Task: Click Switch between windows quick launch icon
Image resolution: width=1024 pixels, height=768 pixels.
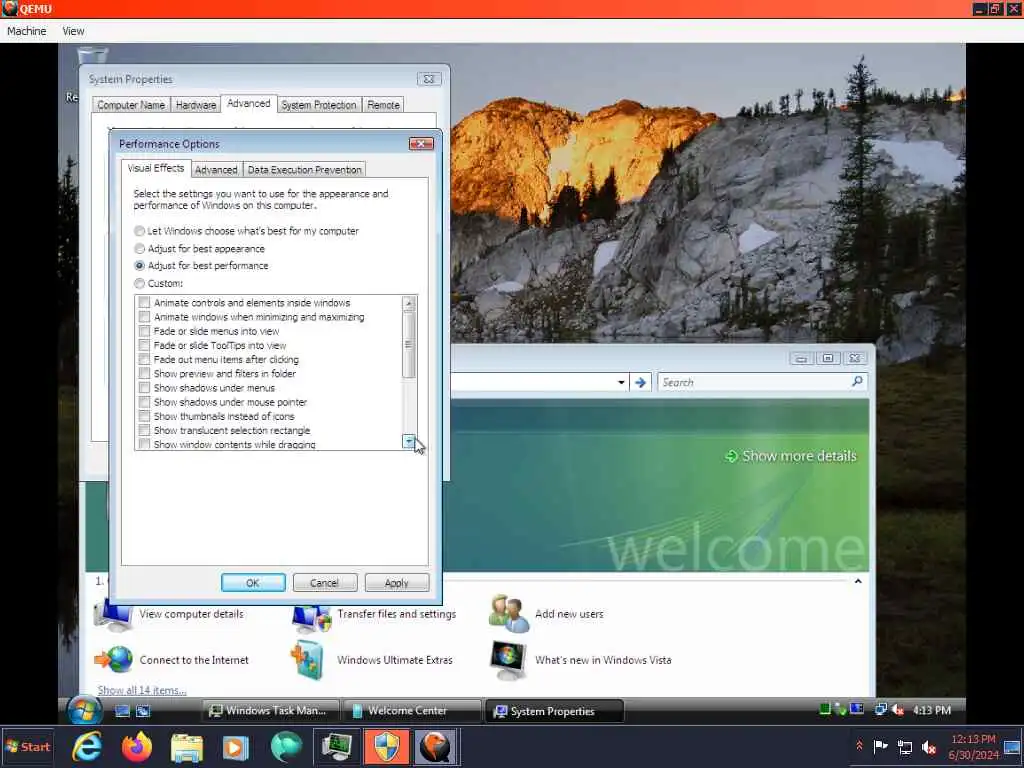Action: tap(143, 711)
